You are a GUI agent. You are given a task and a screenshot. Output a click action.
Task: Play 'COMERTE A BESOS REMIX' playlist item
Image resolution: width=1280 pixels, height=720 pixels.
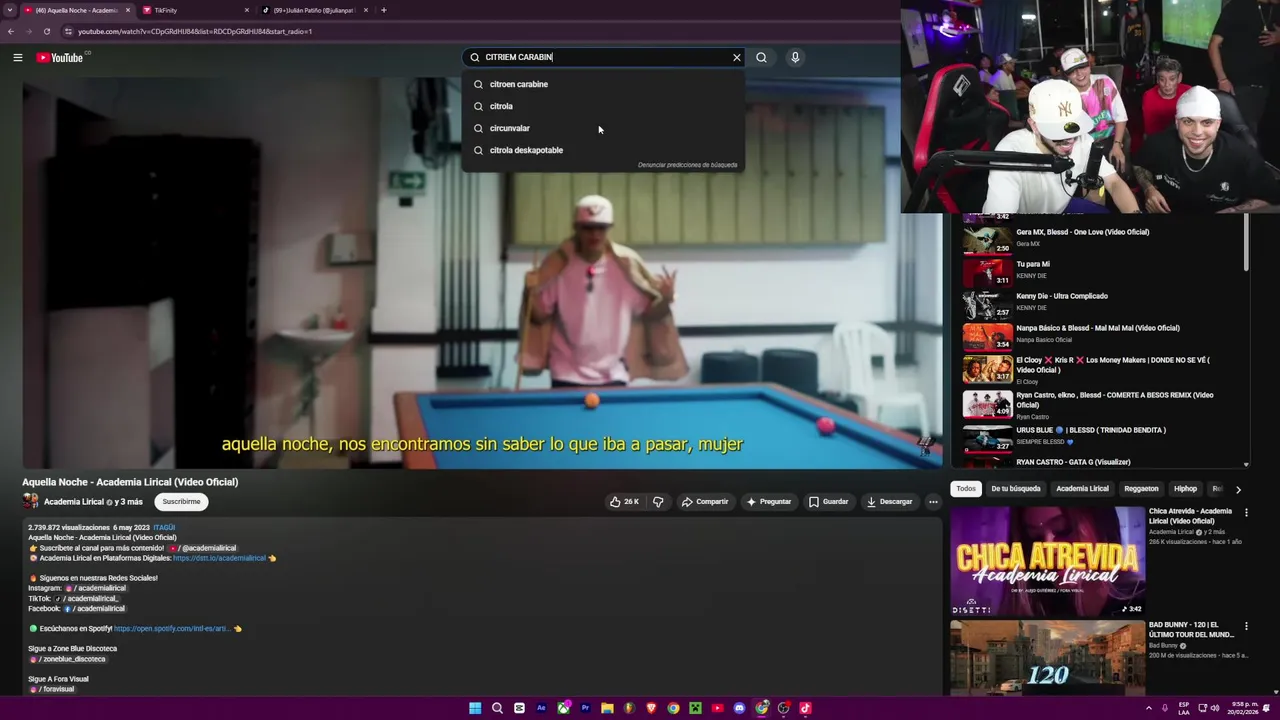1100,405
